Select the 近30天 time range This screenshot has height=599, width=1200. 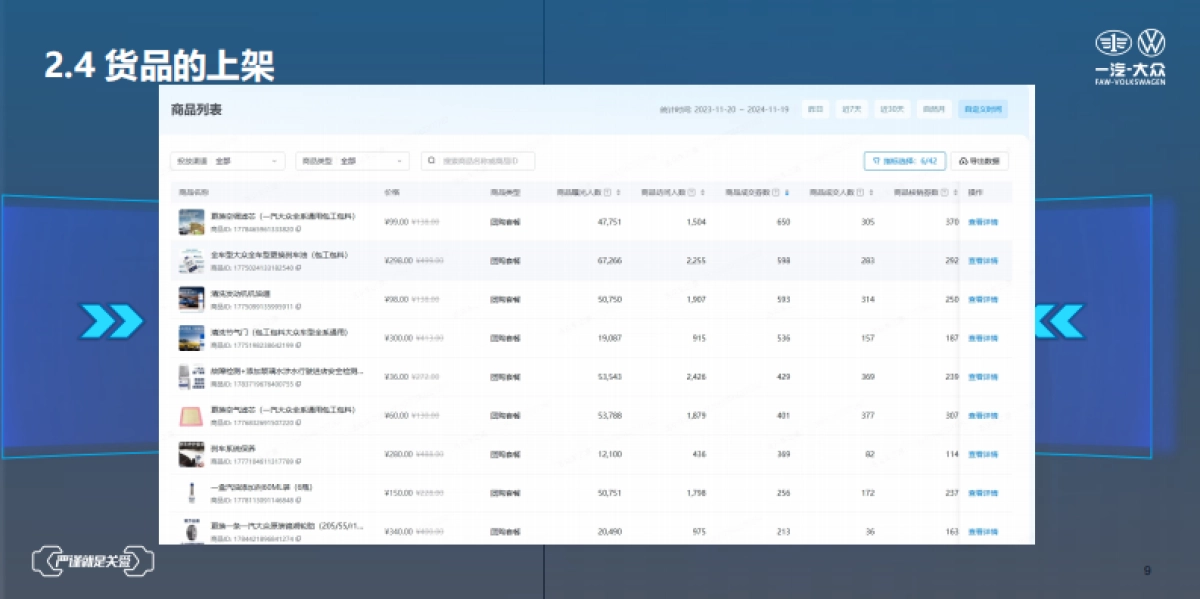[x=891, y=109]
